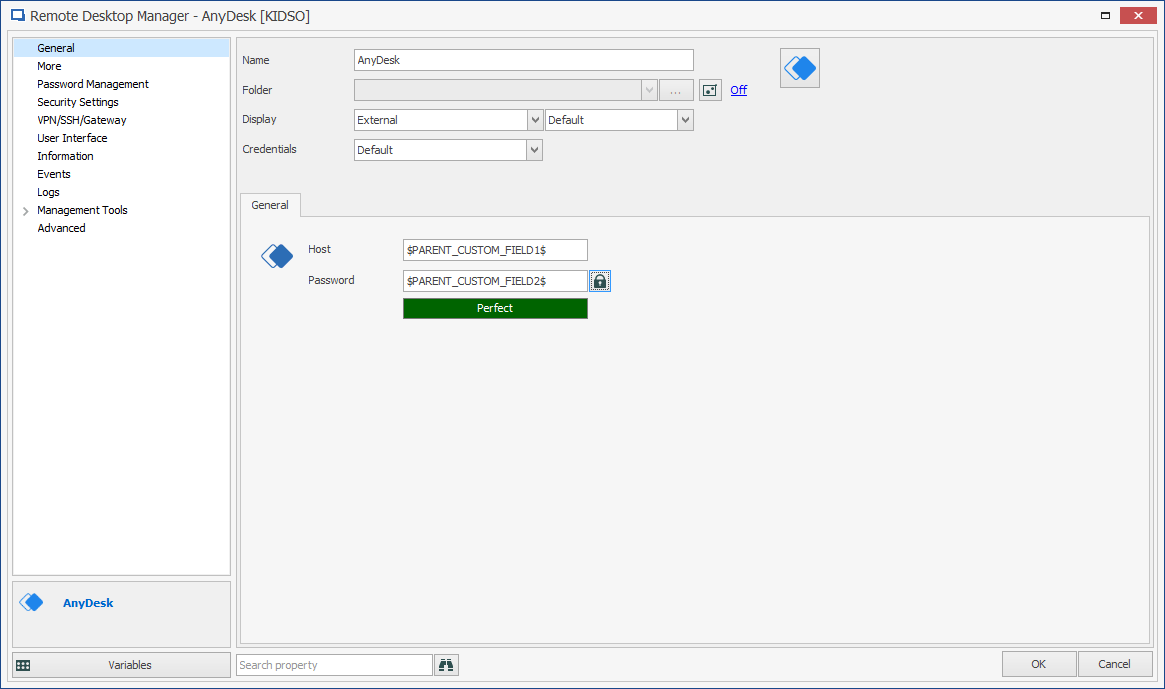Select the General tab
Image resolution: width=1165 pixels, height=689 pixels.
[x=270, y=204]
